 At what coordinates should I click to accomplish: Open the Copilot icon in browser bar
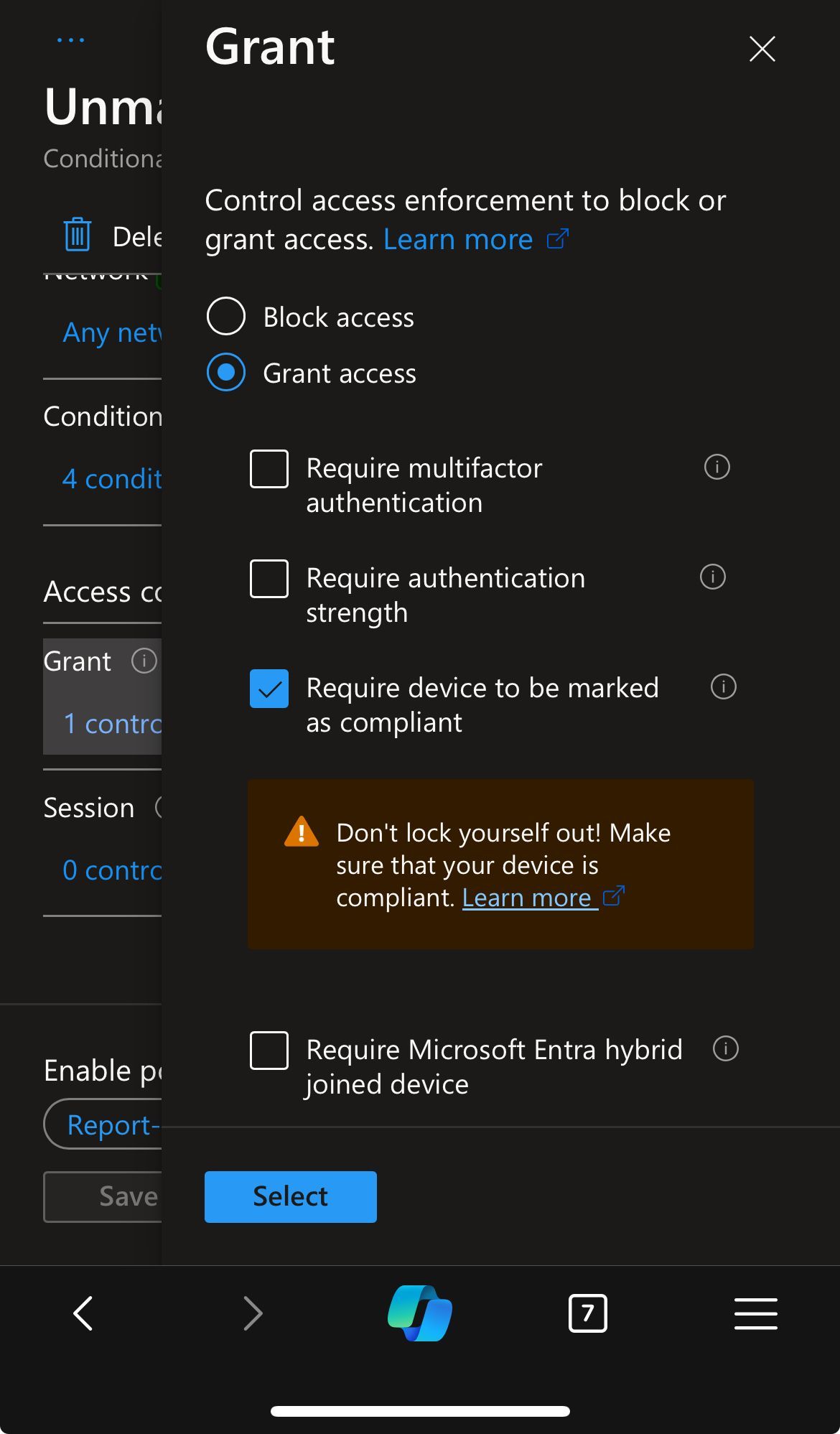point(420,1313)
